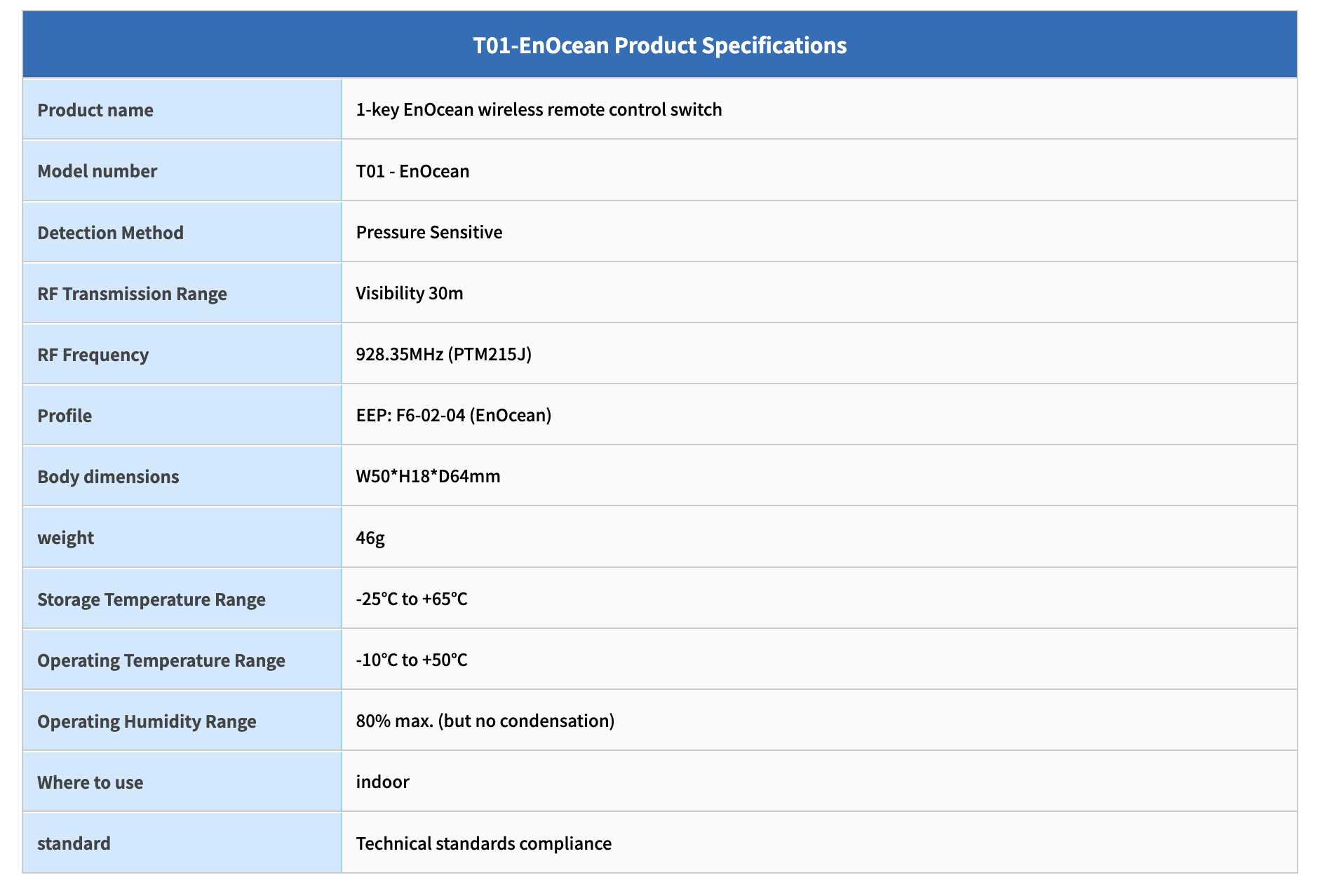Click the 'Visibility 30m' value
1327x896 pixels.
[410, 293]
